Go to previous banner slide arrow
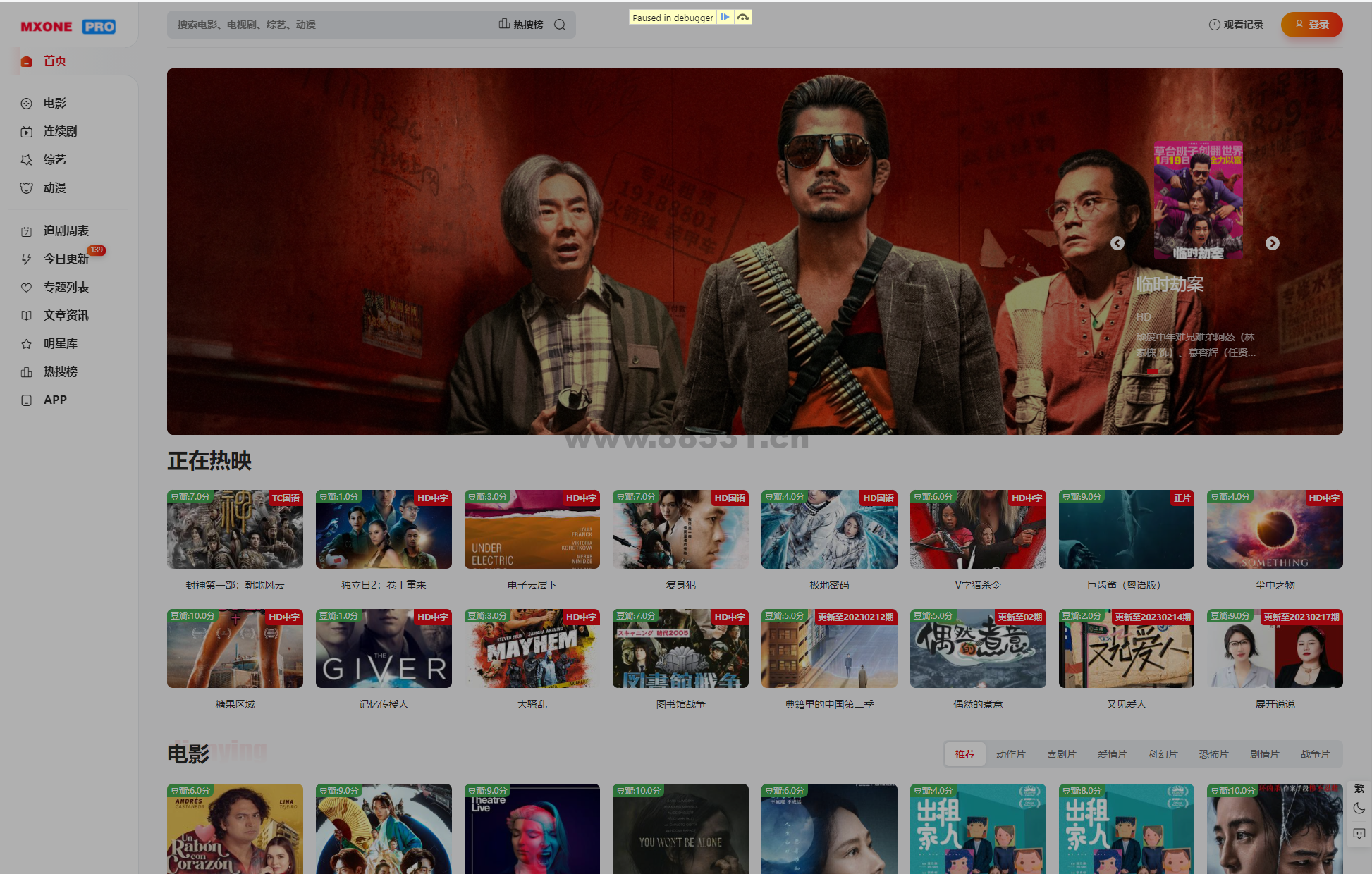The image size is (1372, 874). click(x=1117, y=243)
